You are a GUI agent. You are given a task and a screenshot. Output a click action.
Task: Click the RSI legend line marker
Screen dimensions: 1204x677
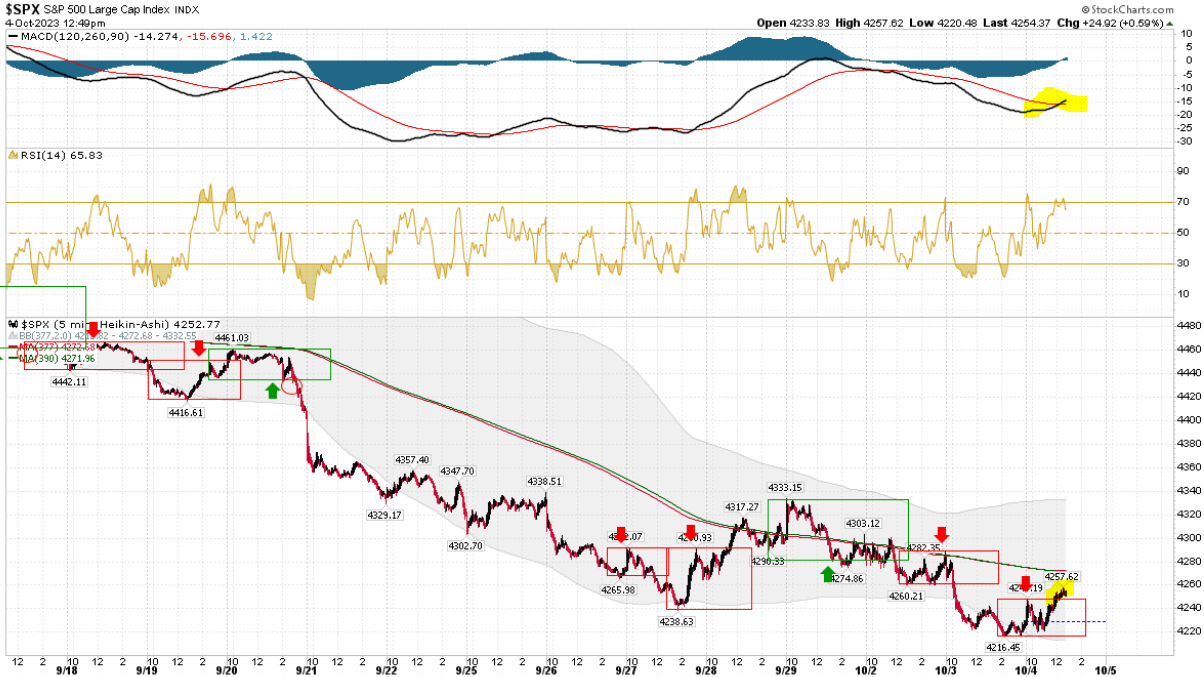(x=14, y=155)
